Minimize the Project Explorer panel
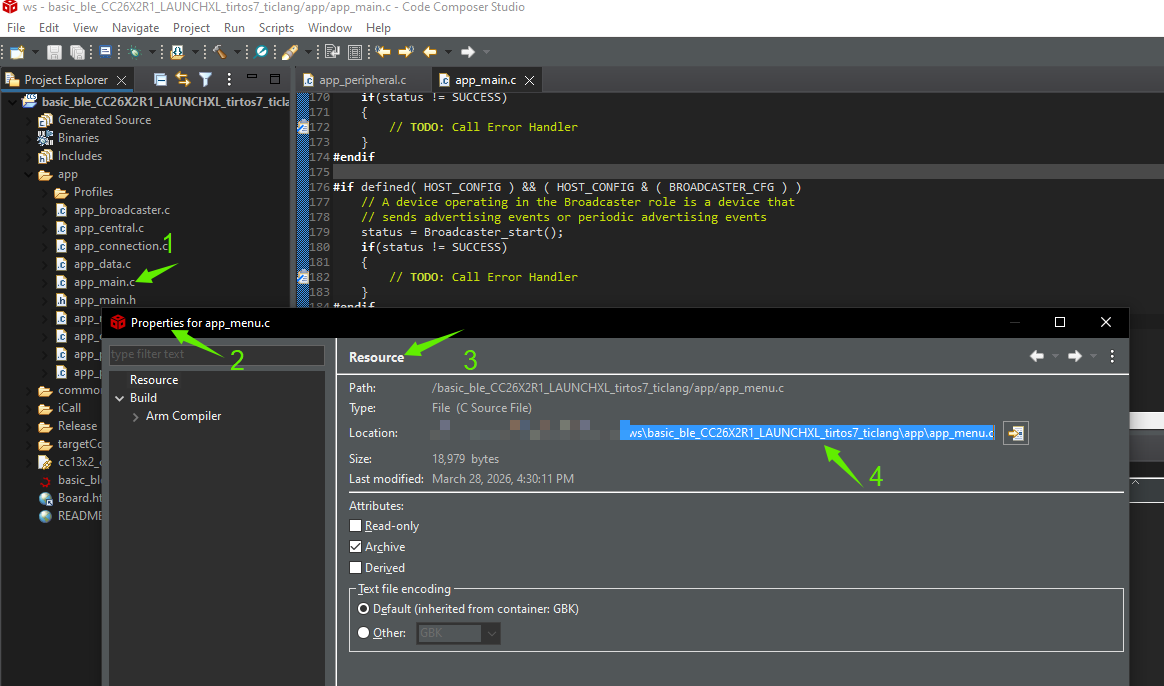 click(x=252, y=77)
